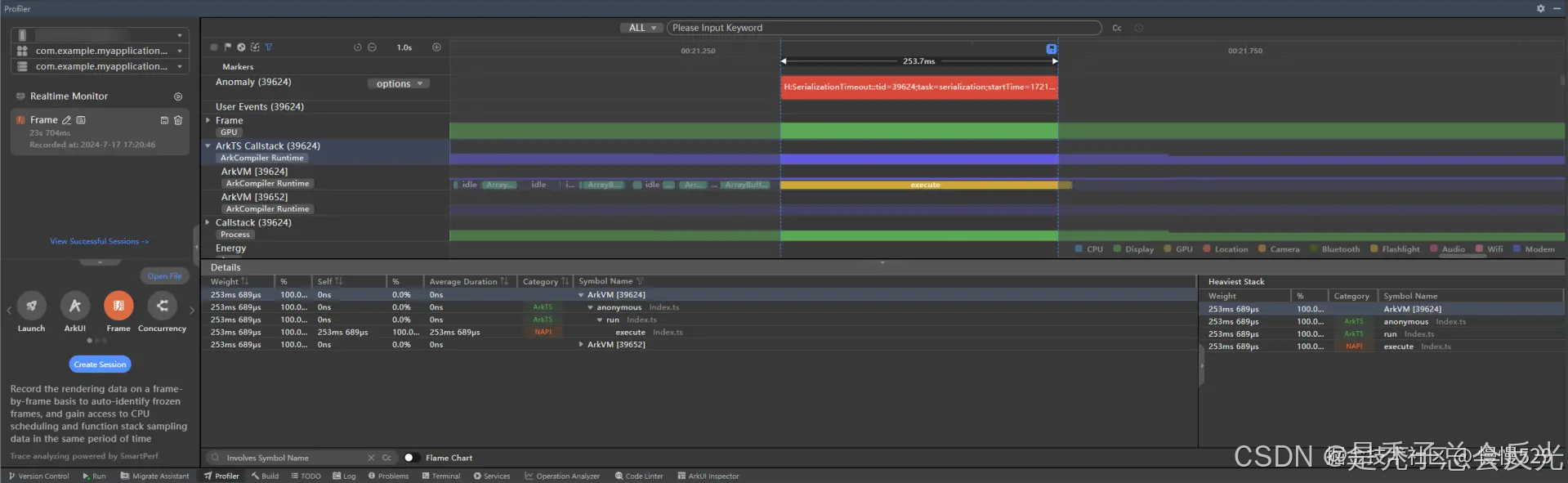Toggle the Flashlight energy legend
The height and width of the screenshot is (483, 1568).
pyautogui.click(x=1395, y=249)
